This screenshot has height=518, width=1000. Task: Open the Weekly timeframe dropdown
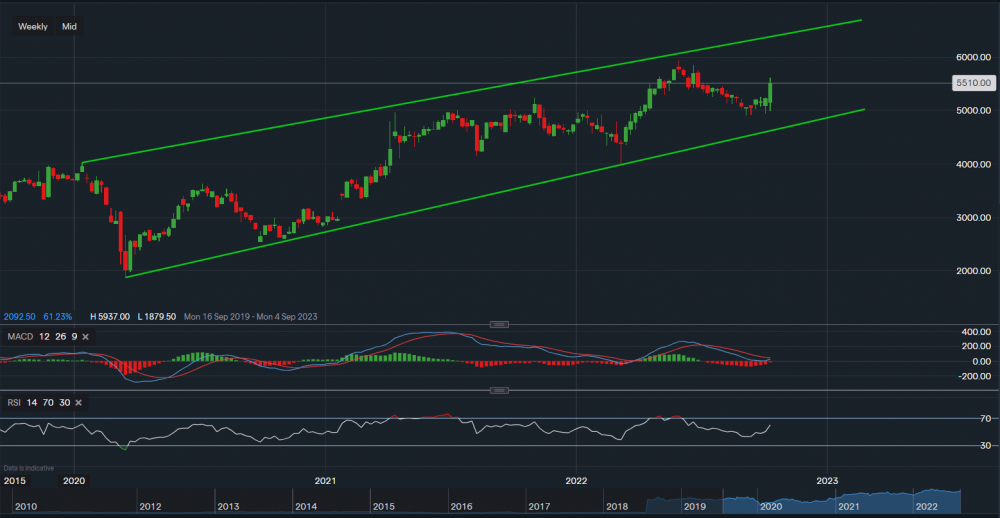click(x=32, y=27)
